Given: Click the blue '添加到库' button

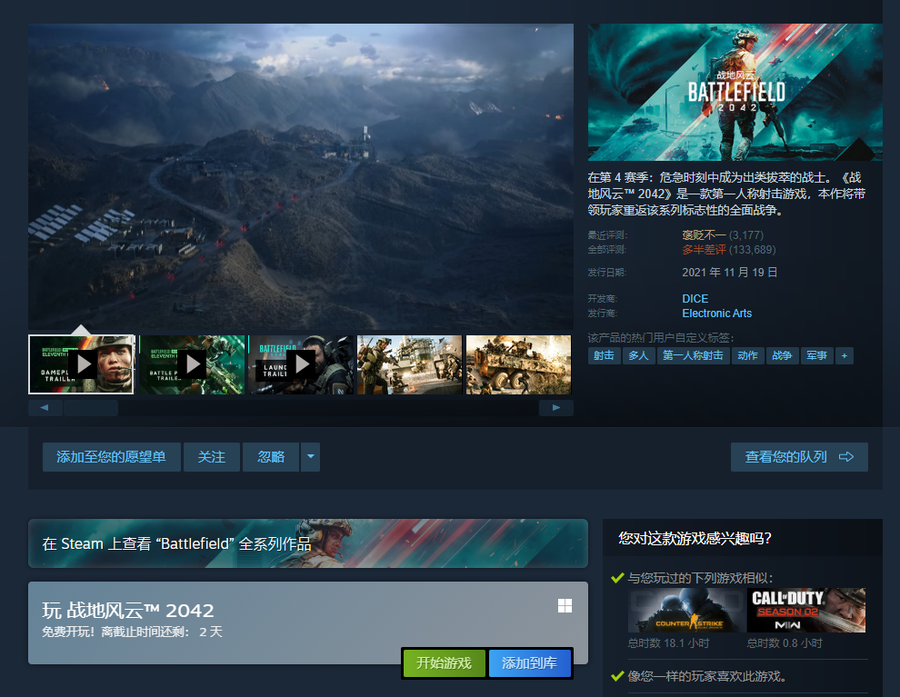Looking at the screenshot, I should pos(529,664).
